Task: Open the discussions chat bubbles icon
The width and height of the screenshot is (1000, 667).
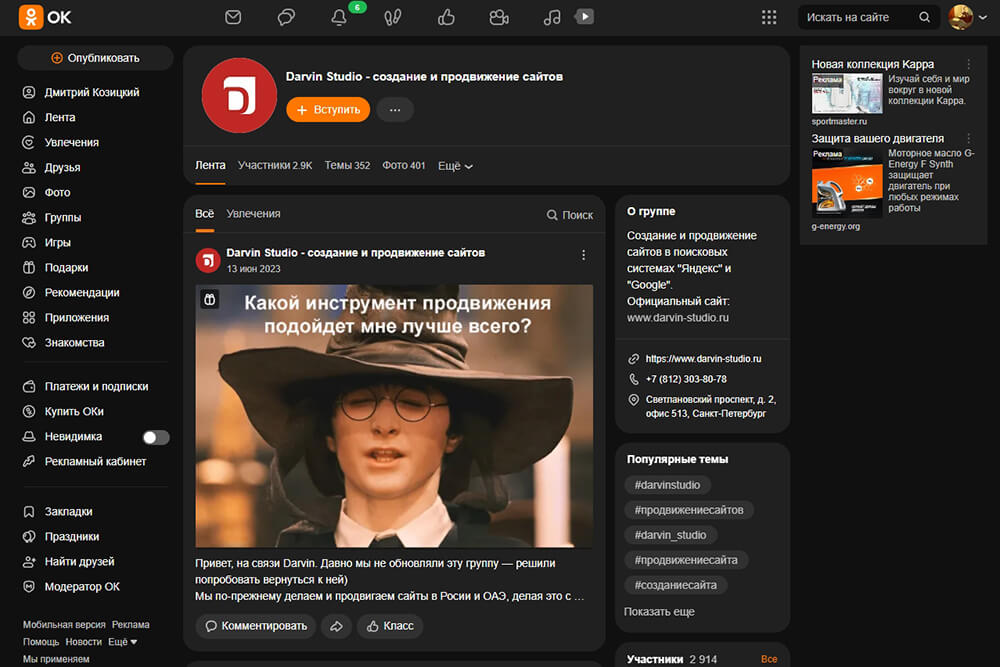Action: pyautogui.click(x=286, y=17)
